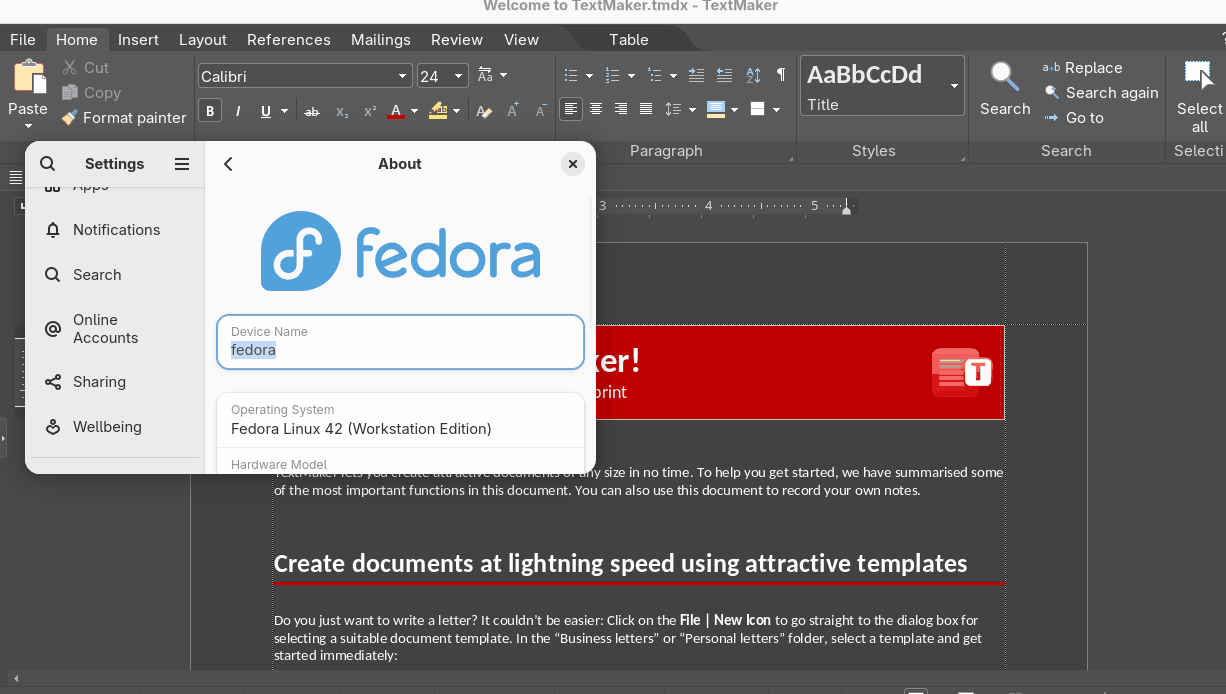Apply the red font color swatch
1226x694 pixels.
tap(396, 111)
